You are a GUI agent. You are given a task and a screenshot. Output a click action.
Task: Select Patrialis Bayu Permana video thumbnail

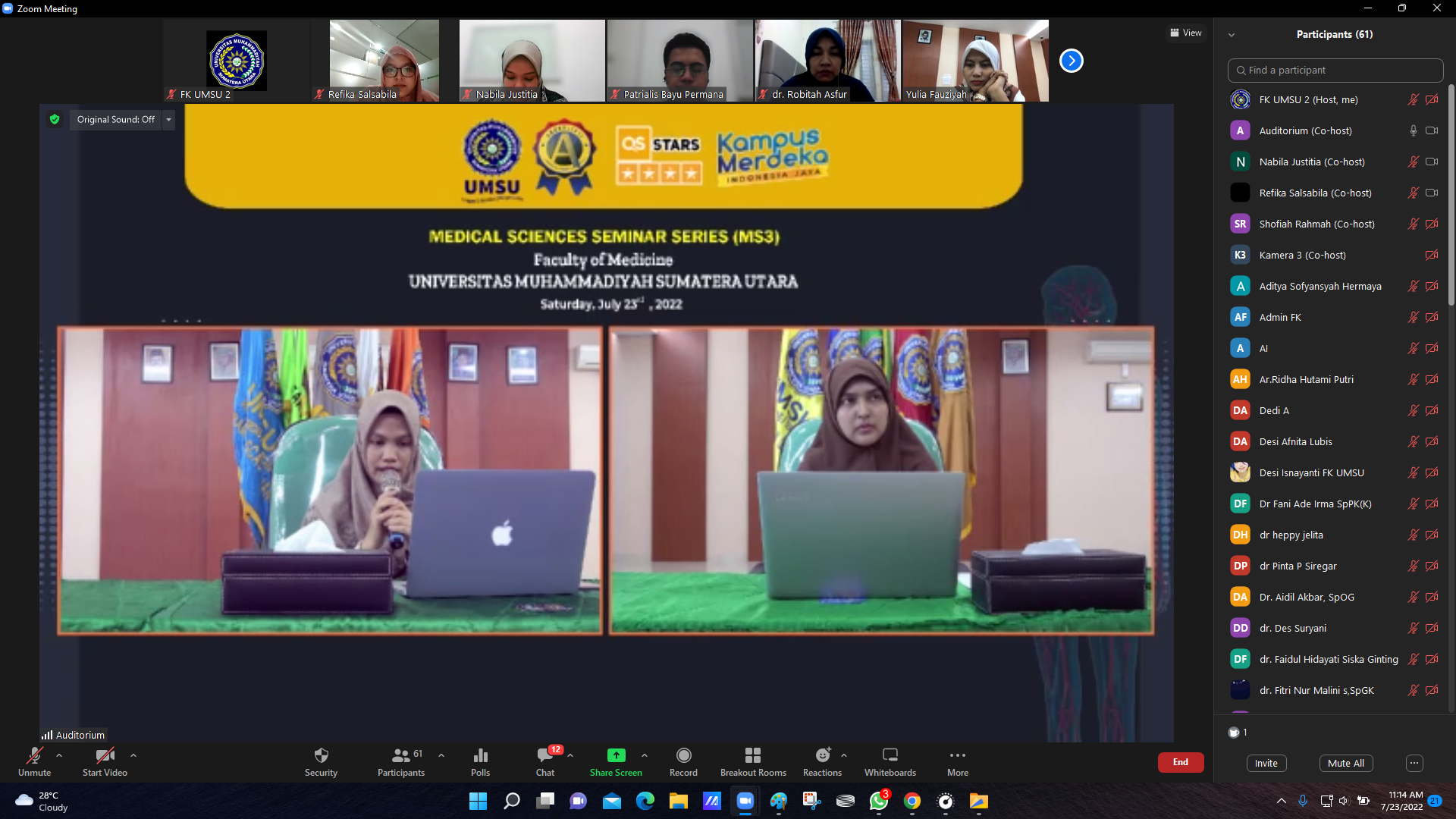(680, 61)
